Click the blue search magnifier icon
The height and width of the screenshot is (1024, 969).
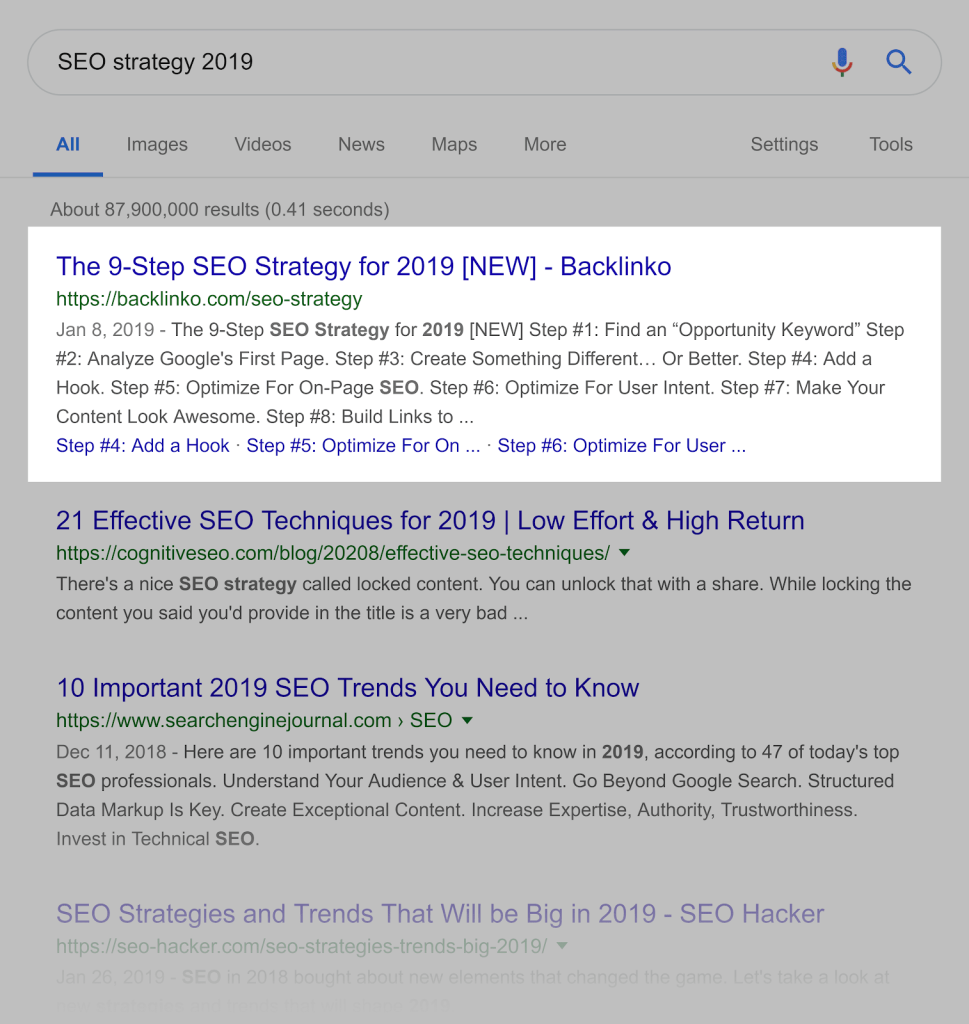coord(899,62)
